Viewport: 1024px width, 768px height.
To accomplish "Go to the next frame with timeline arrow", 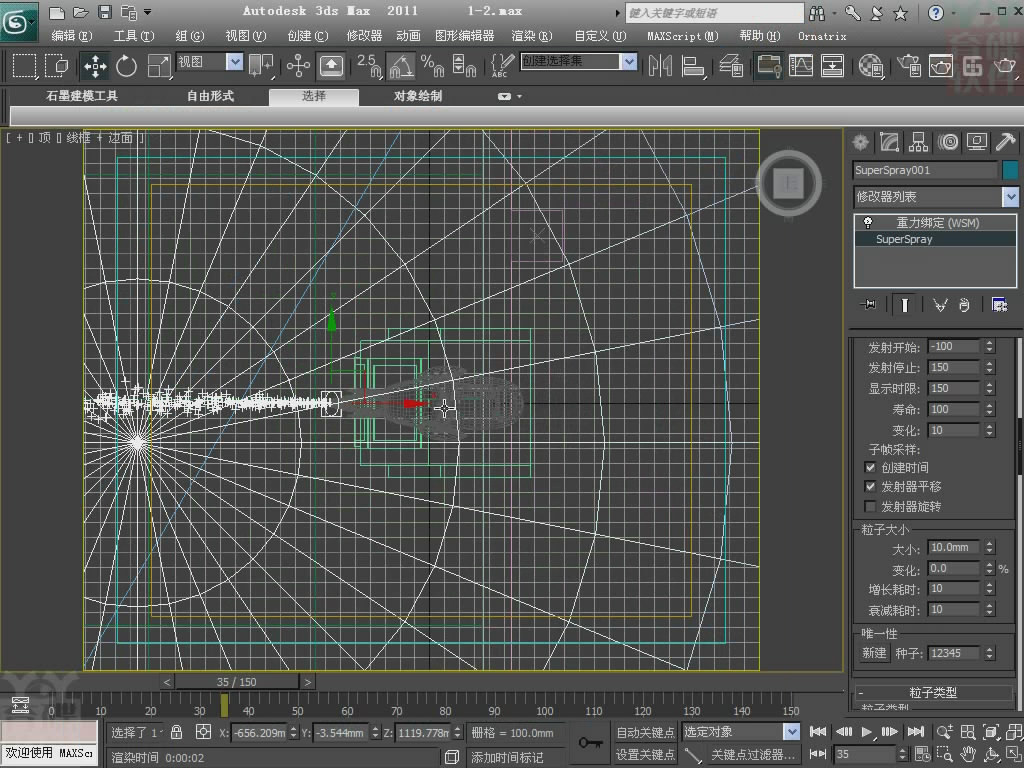I will 308,682.
